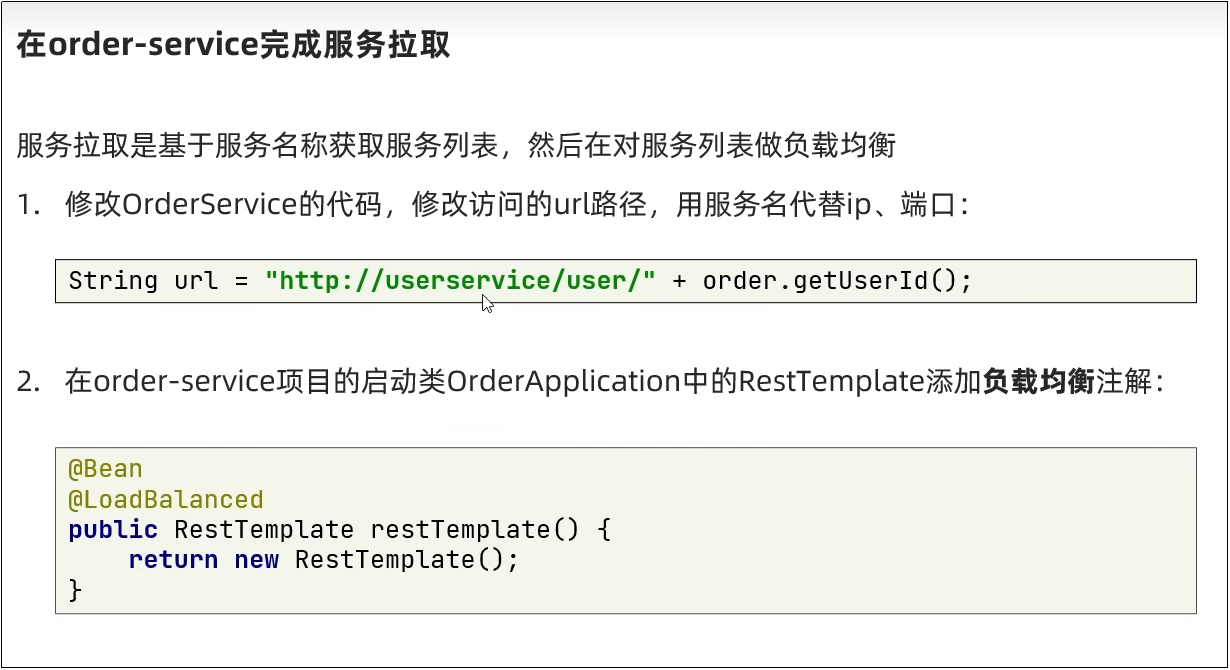
Task: Select list item 2 about OrderApplication RestTemplate
Action: 590,381
